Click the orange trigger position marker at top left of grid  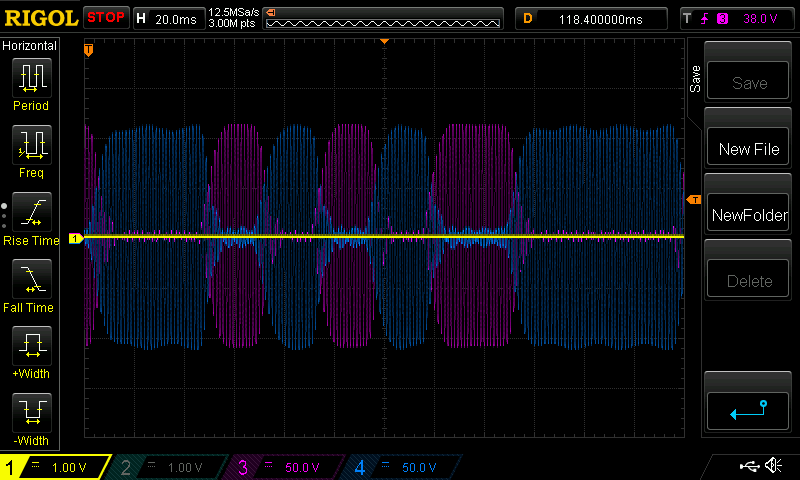89,49
